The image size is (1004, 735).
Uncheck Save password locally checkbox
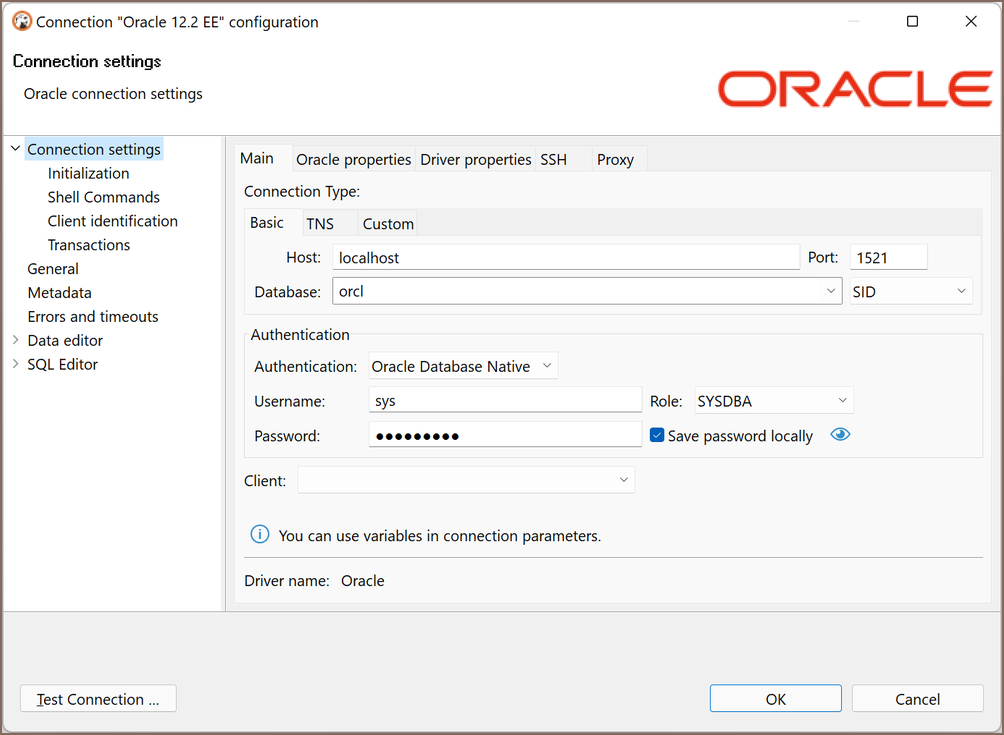(657, 435)
